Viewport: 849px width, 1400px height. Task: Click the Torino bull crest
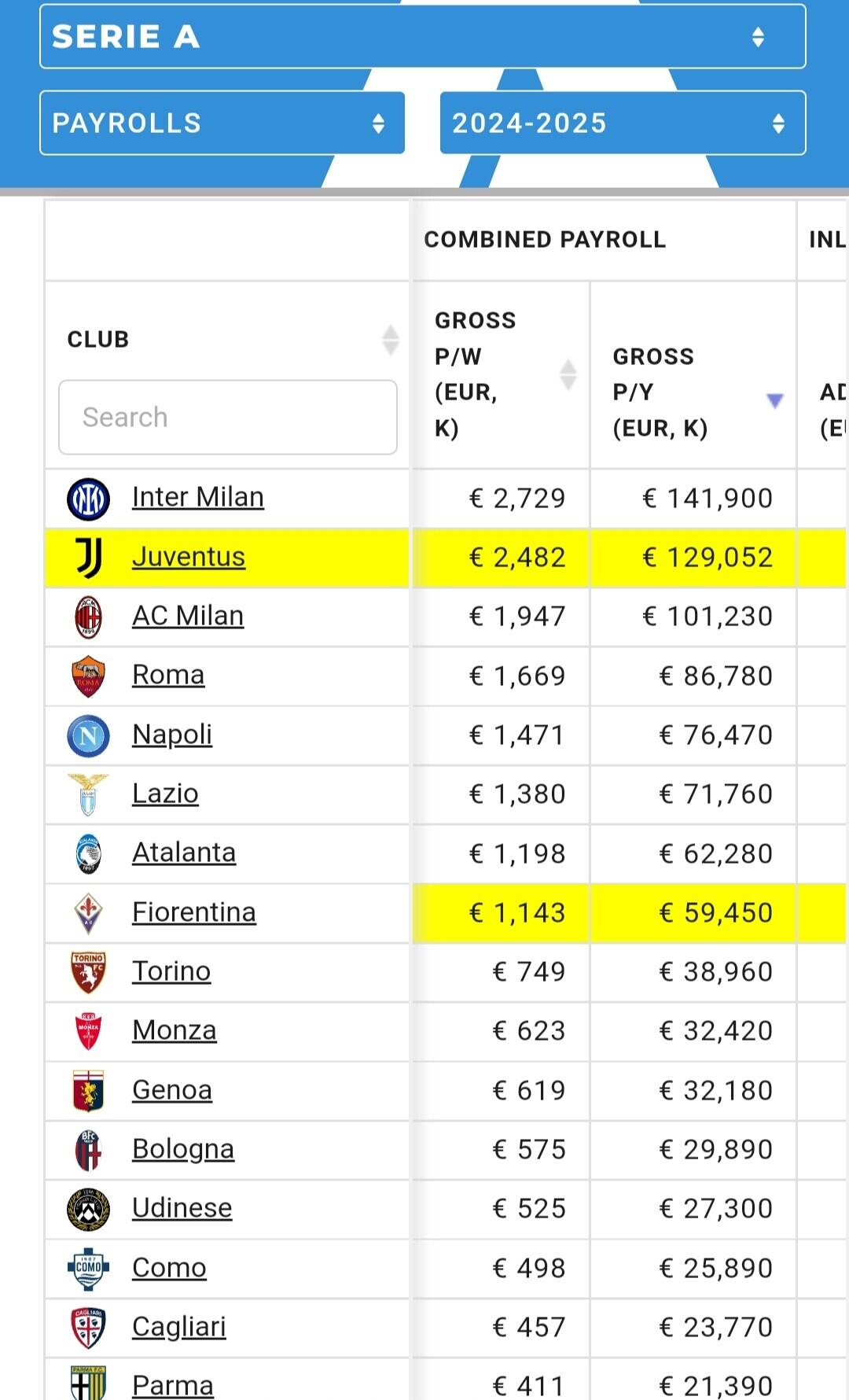88,972
